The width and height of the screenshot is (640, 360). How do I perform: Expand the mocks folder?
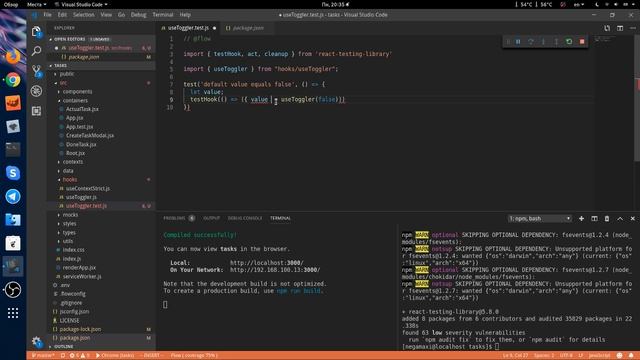point(70,215)
